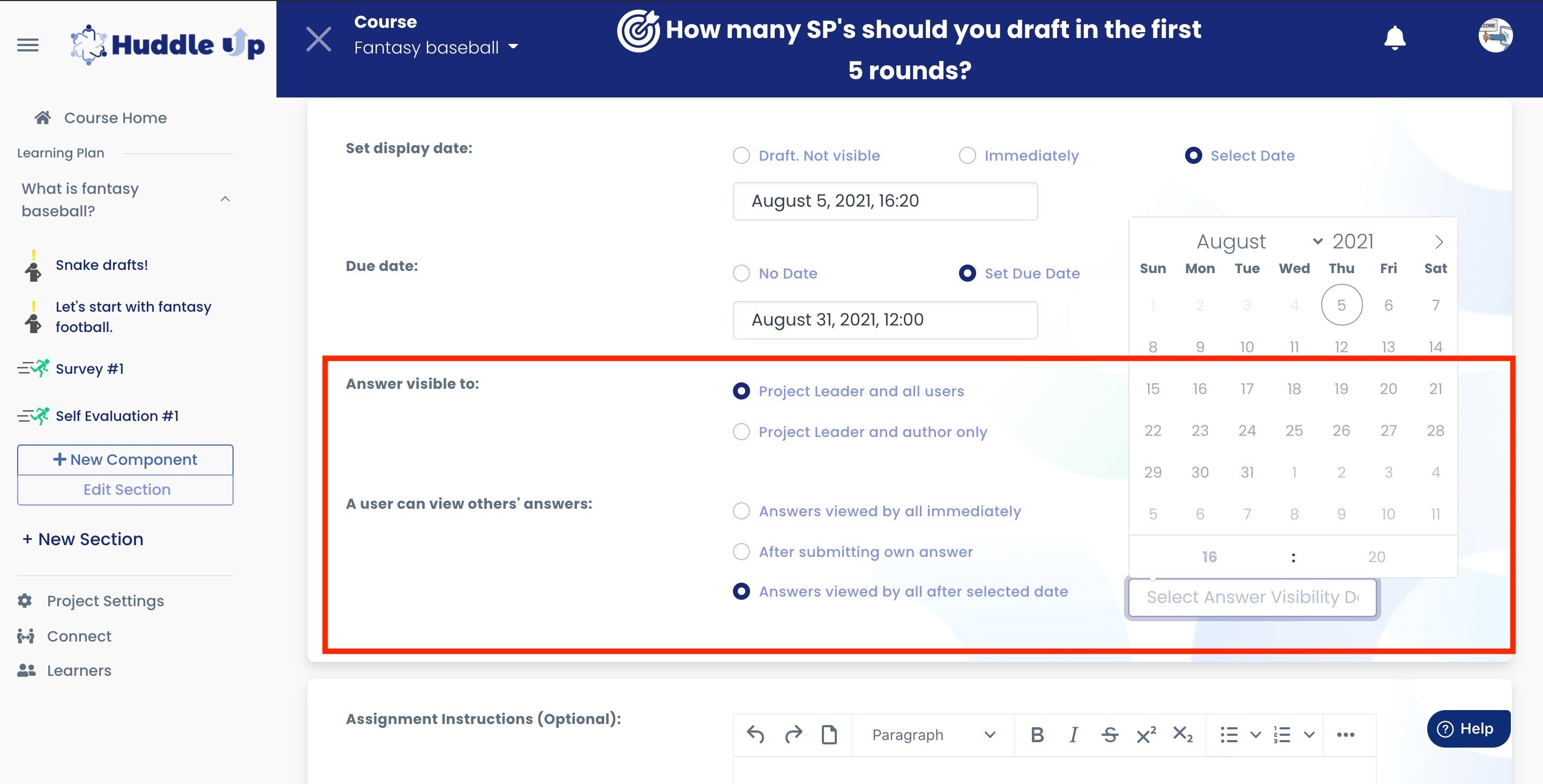Click the Self Evaluation #1 runner icon
Image resolution: width=1543 pixels, height=784 pixels.
(34, 415)
